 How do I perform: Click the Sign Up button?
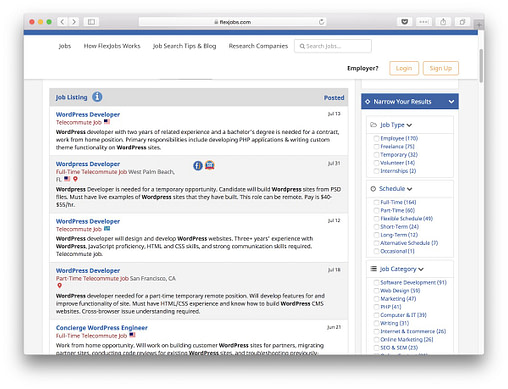pos(441,68)
